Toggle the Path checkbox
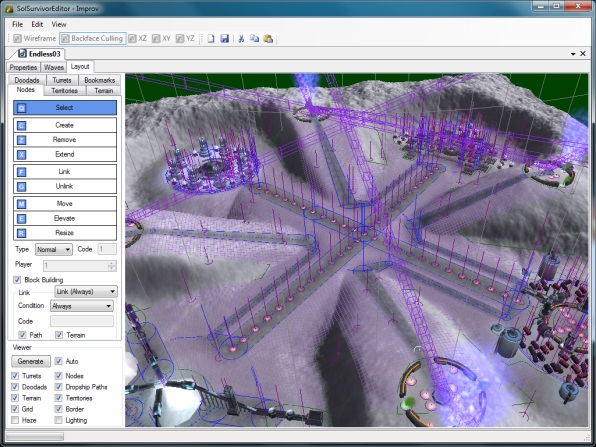596x447 pixels. tap(22, 335)
